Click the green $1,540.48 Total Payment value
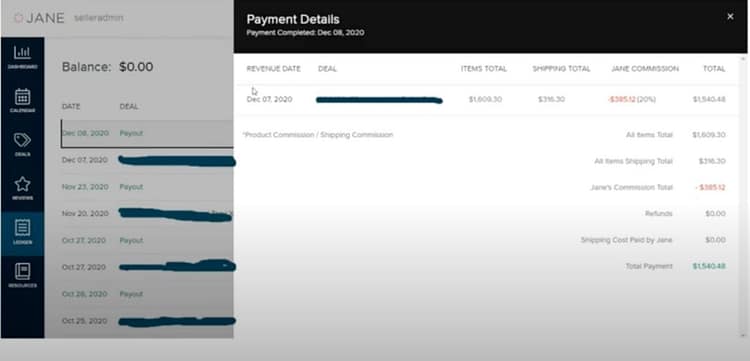 click(709, 266)
